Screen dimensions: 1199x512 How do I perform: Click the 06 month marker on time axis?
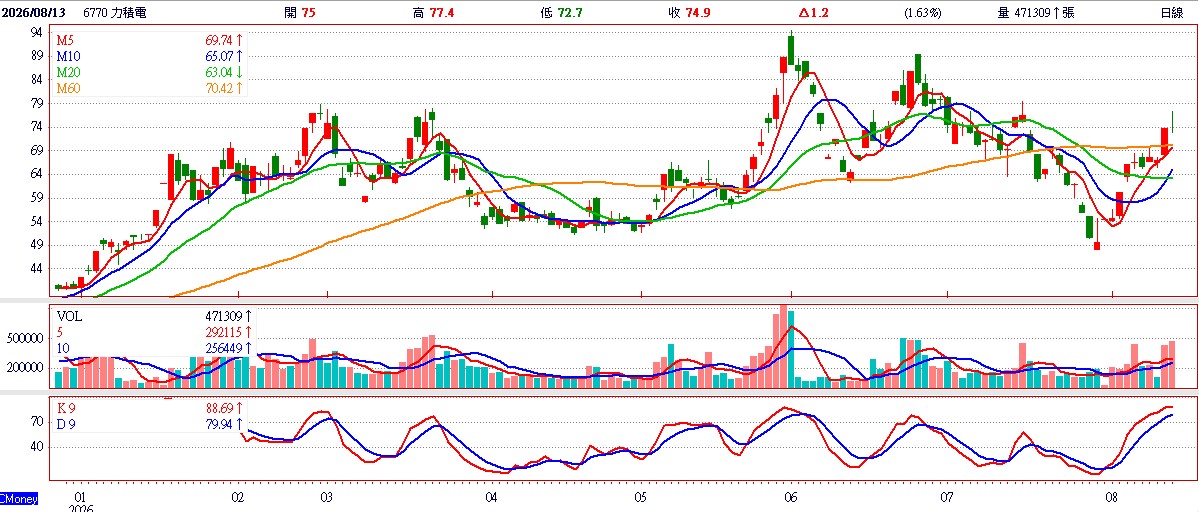click(x=790, y=497)
